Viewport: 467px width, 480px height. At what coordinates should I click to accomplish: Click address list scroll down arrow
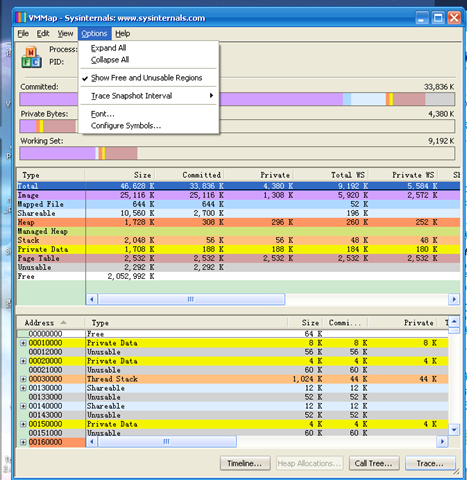(x=454, y=430)
